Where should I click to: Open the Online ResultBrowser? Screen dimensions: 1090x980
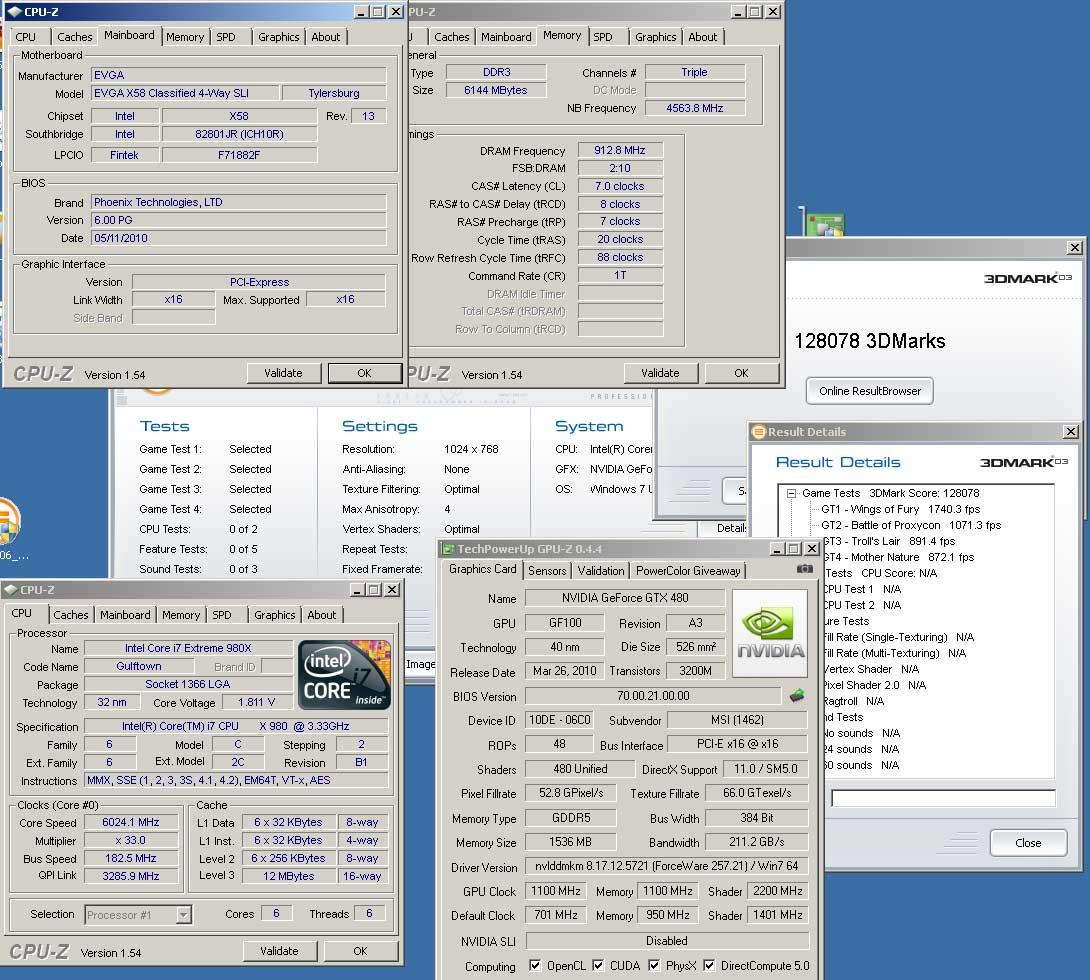click(870, 391)
